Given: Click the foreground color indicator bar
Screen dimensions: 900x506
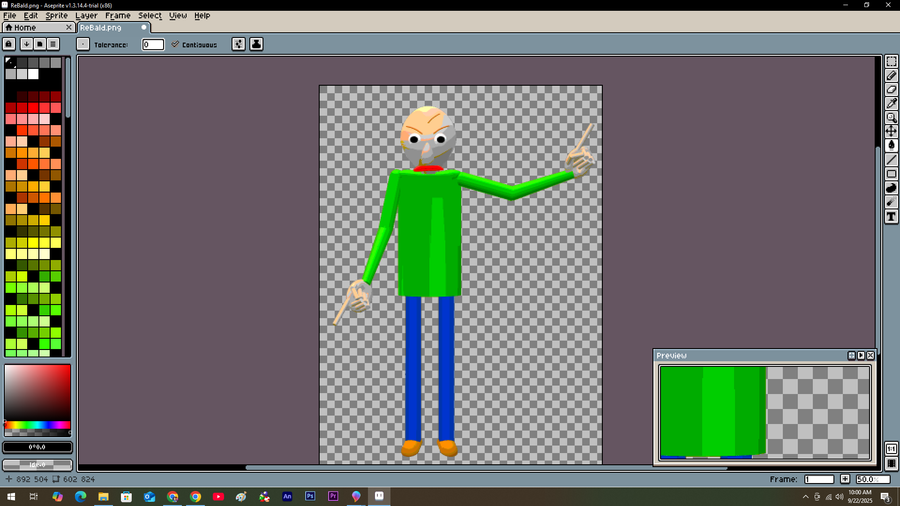Looking at the screenshot, I should (x=37, y=447).
